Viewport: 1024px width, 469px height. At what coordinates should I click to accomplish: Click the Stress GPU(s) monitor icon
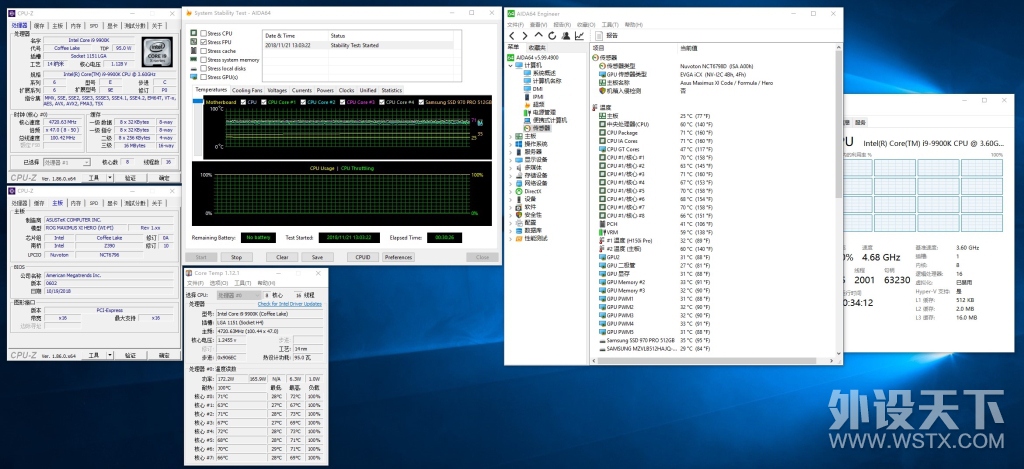[193, 77]
